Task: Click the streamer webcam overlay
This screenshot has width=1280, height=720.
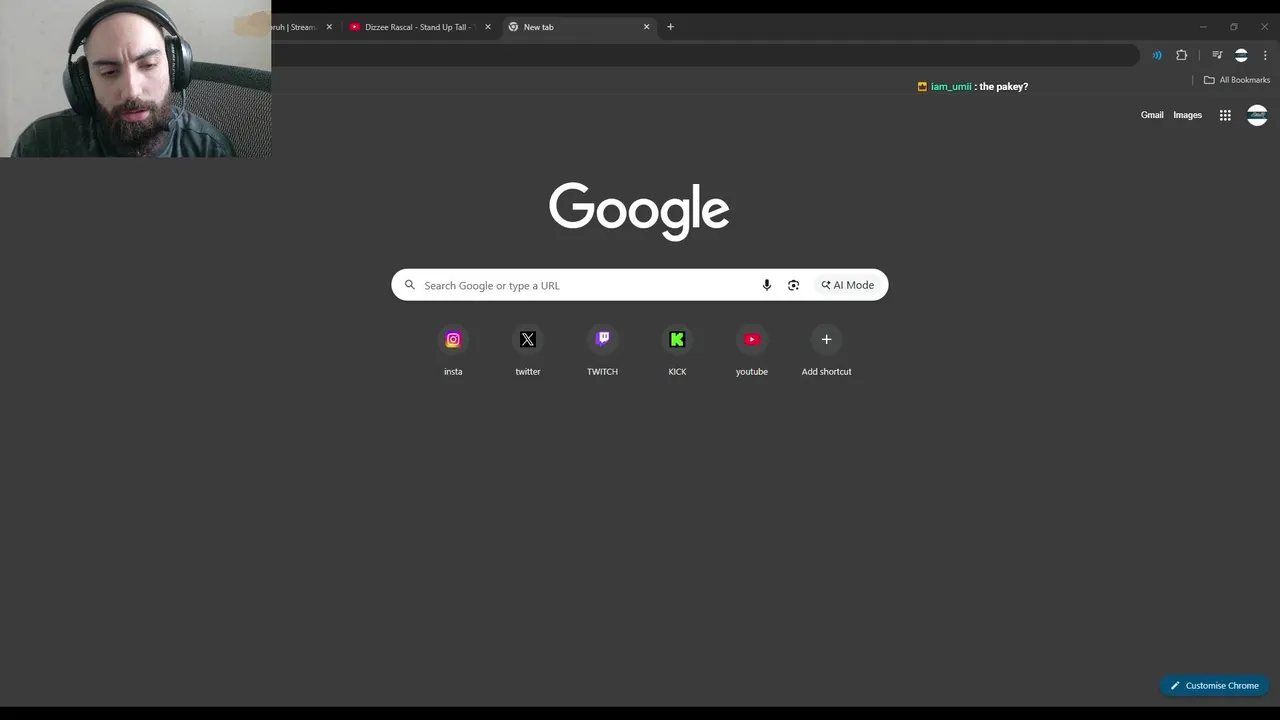Action: pos(135,78)
